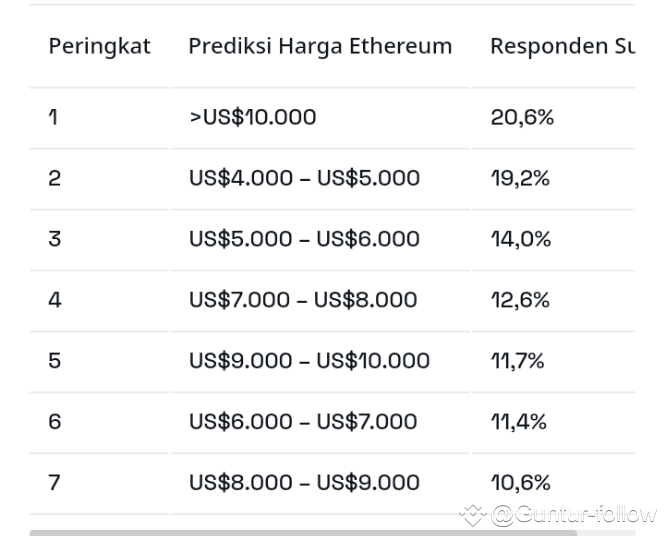Click the Peringkat column header
The height and width of the screenshot is (536, 665).
pyautogui.click(x=100, y=46)
